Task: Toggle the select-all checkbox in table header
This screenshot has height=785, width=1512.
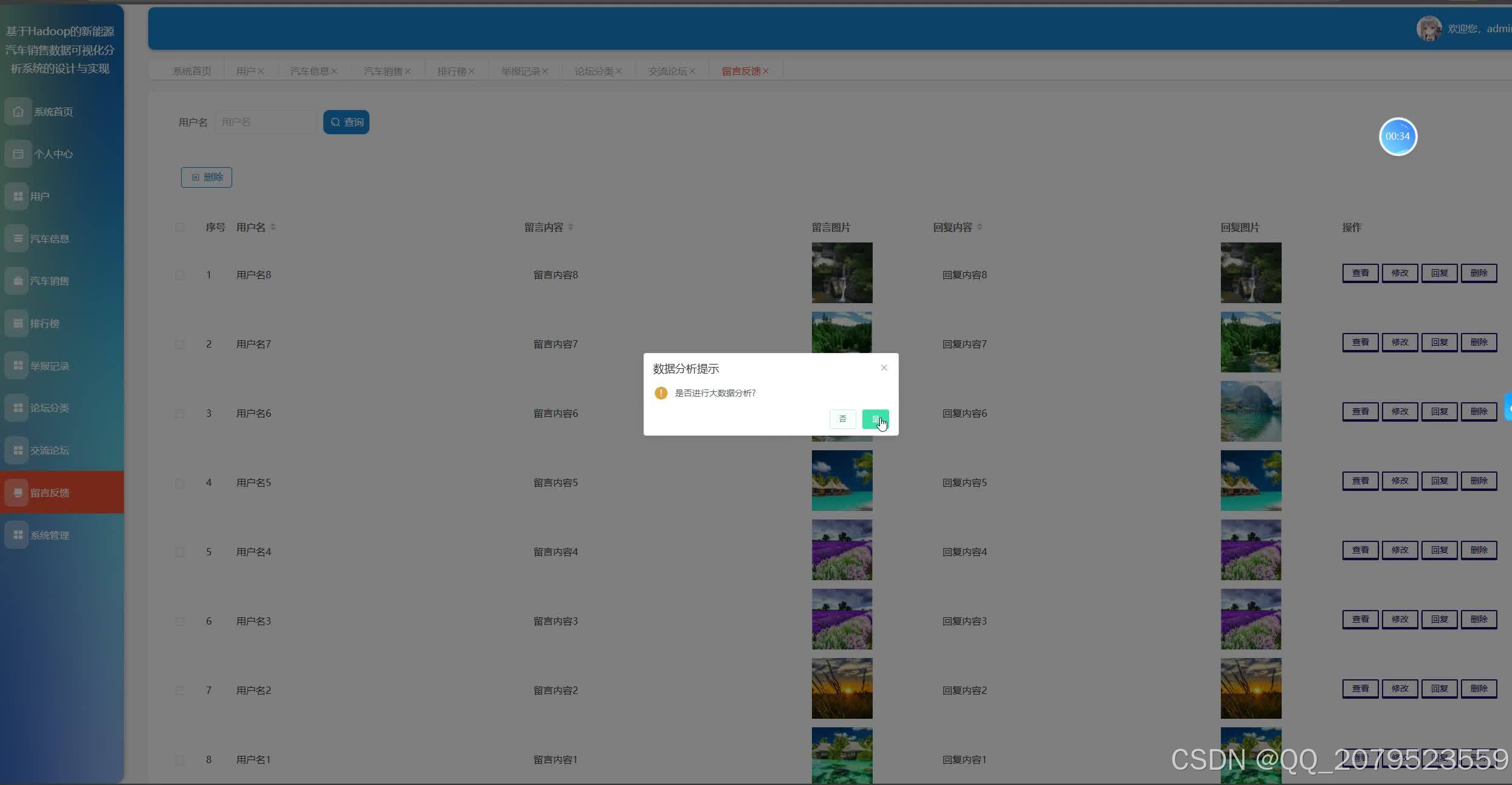Action: click(180, 227)
